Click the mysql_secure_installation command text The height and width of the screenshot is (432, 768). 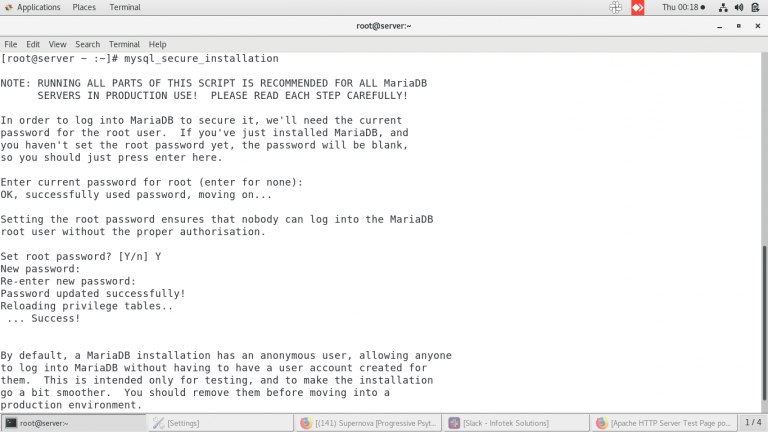tap(201, 59)
